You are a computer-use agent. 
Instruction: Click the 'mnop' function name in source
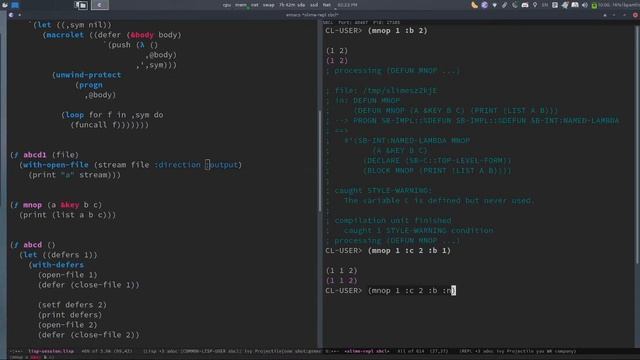tap(32, 205)
